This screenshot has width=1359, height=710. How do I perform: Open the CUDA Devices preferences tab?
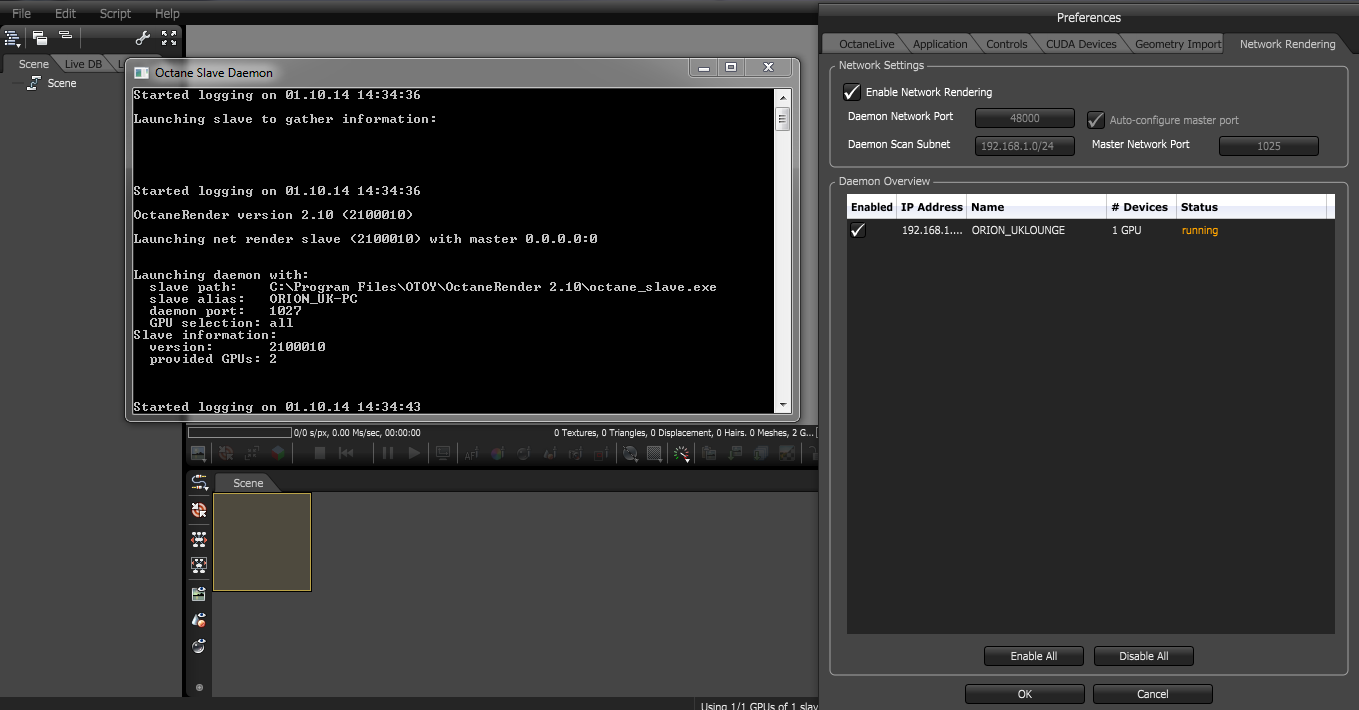[x=1081, y=44]
